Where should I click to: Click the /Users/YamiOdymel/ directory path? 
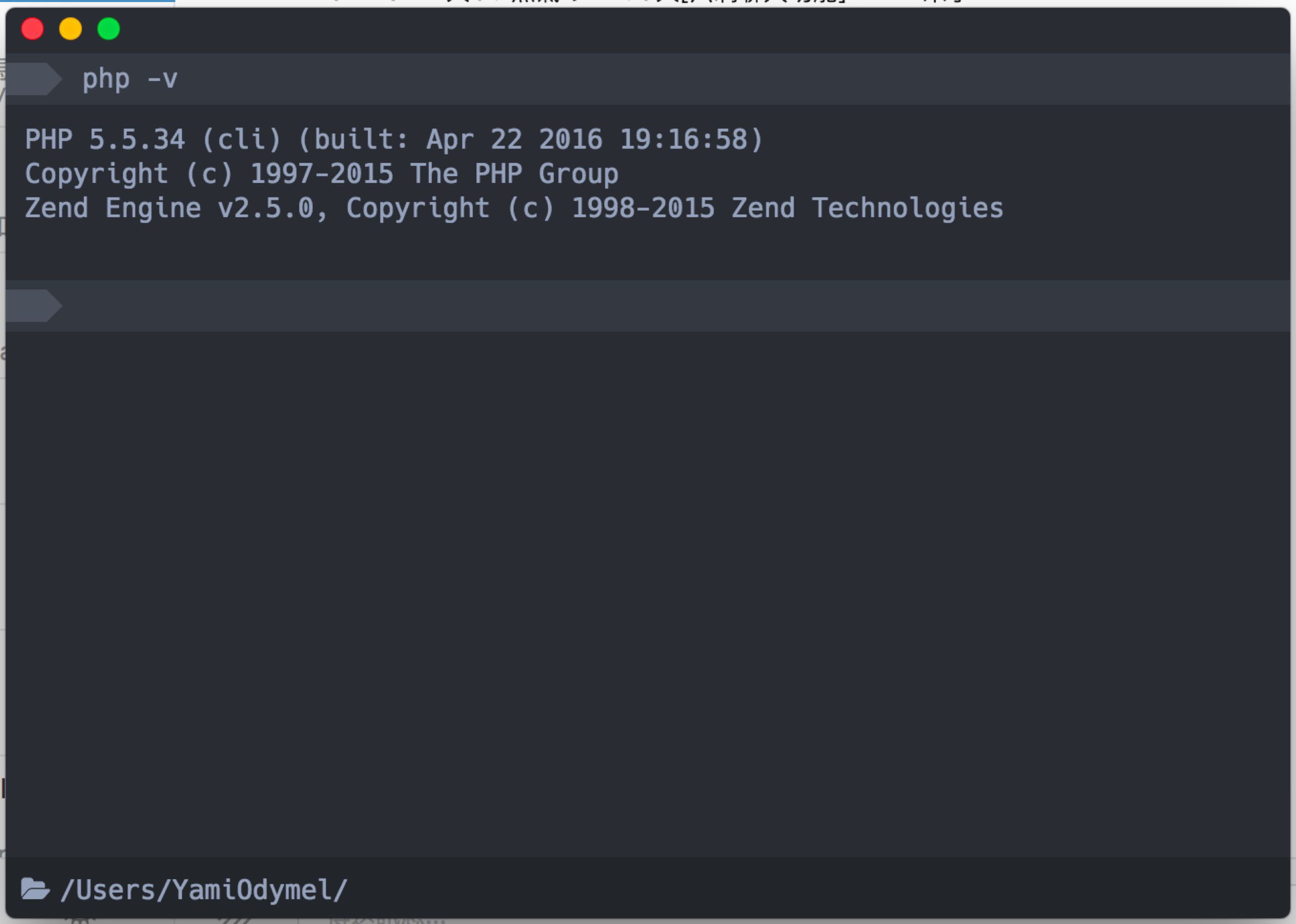pyautogui.click(x=204, y=890)
